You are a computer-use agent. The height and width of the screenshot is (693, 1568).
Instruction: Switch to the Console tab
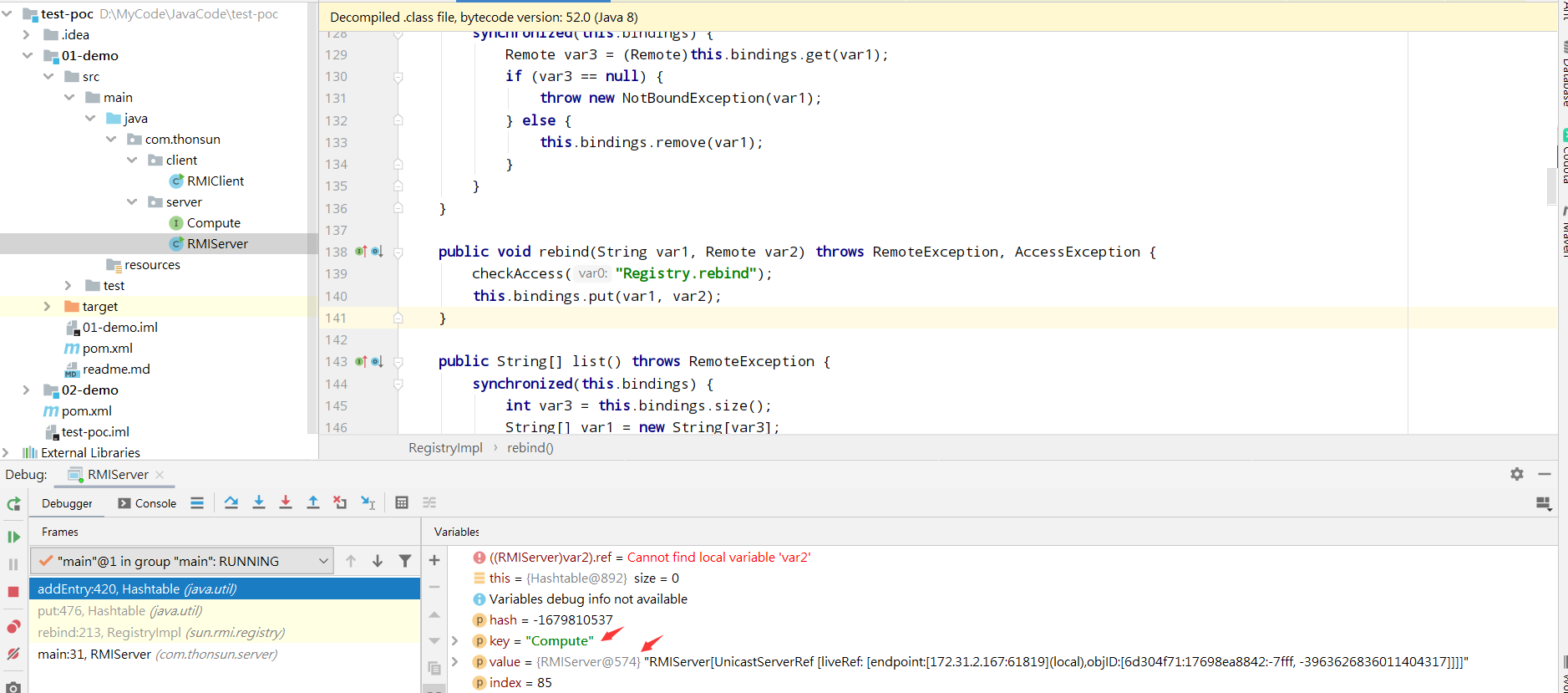147,503
